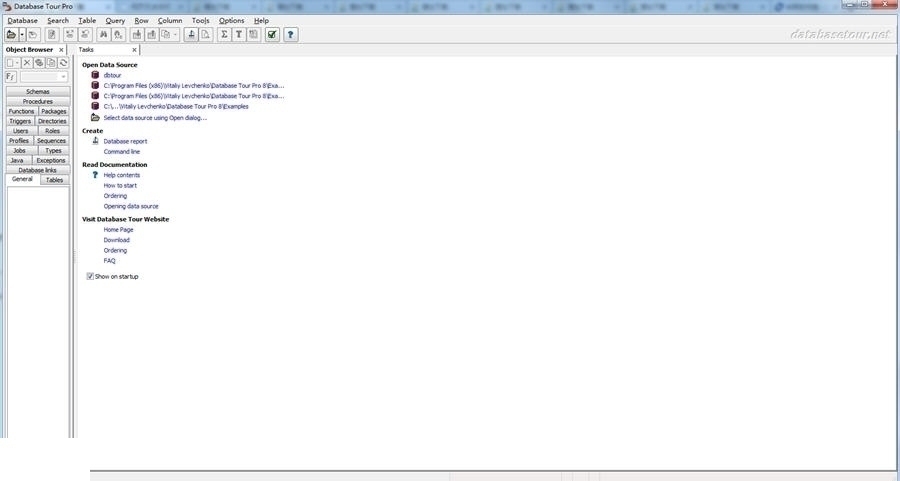Click the Database report link
The image size is (900, 481).
coord(125,141)
